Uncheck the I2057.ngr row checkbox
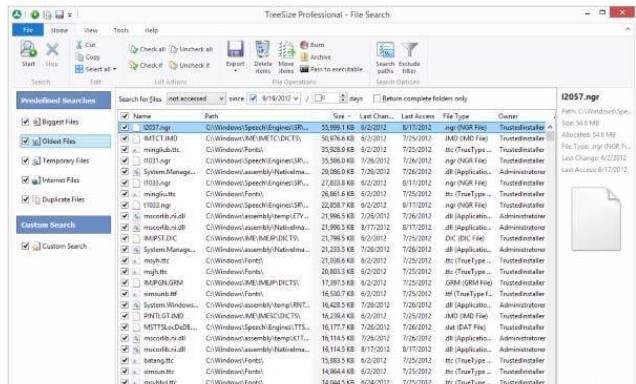 click(125, 127)
